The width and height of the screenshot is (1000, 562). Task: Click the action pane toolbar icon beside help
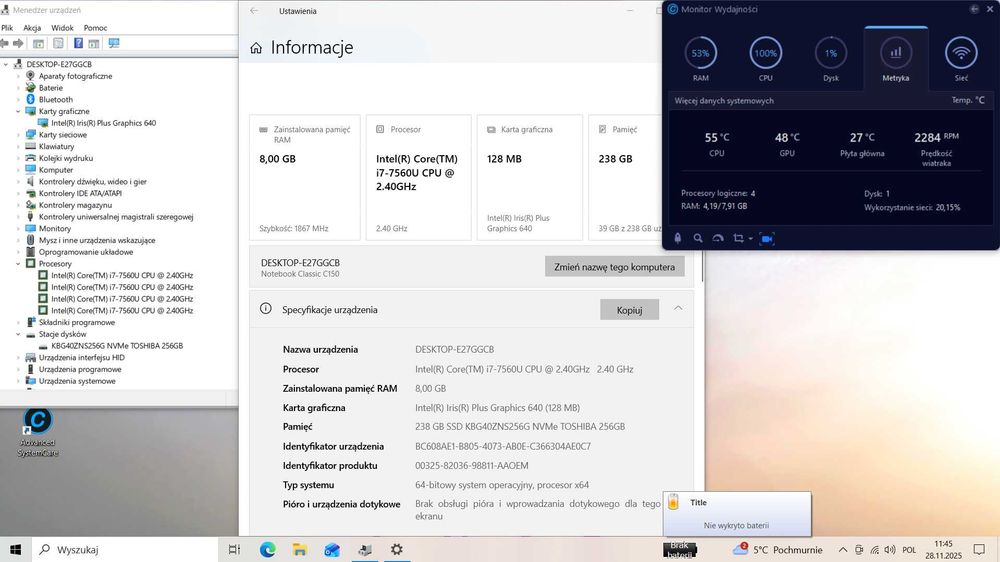click(94, 43)
